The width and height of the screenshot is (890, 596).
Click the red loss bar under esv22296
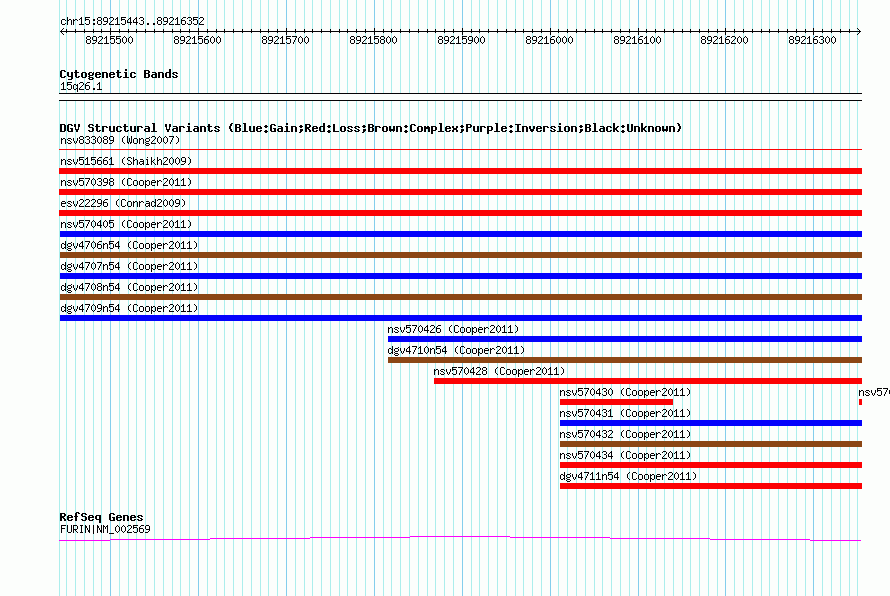[x=460, y=213]
